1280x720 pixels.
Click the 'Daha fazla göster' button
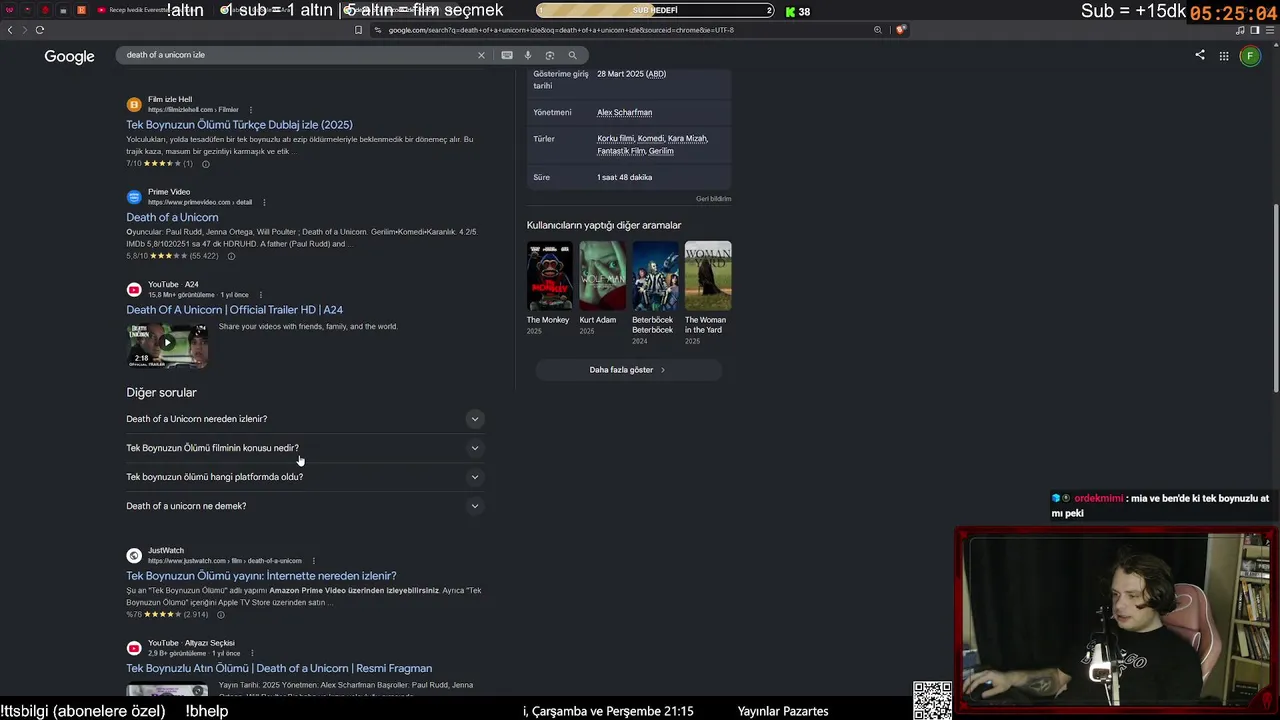(628, 370)
